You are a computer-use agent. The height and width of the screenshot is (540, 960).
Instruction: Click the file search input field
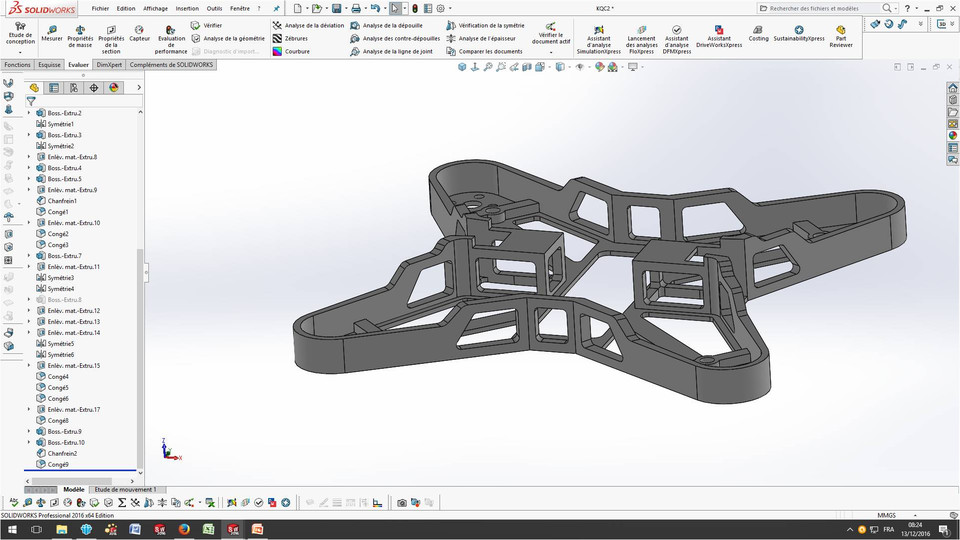click(x=812, y=8)
